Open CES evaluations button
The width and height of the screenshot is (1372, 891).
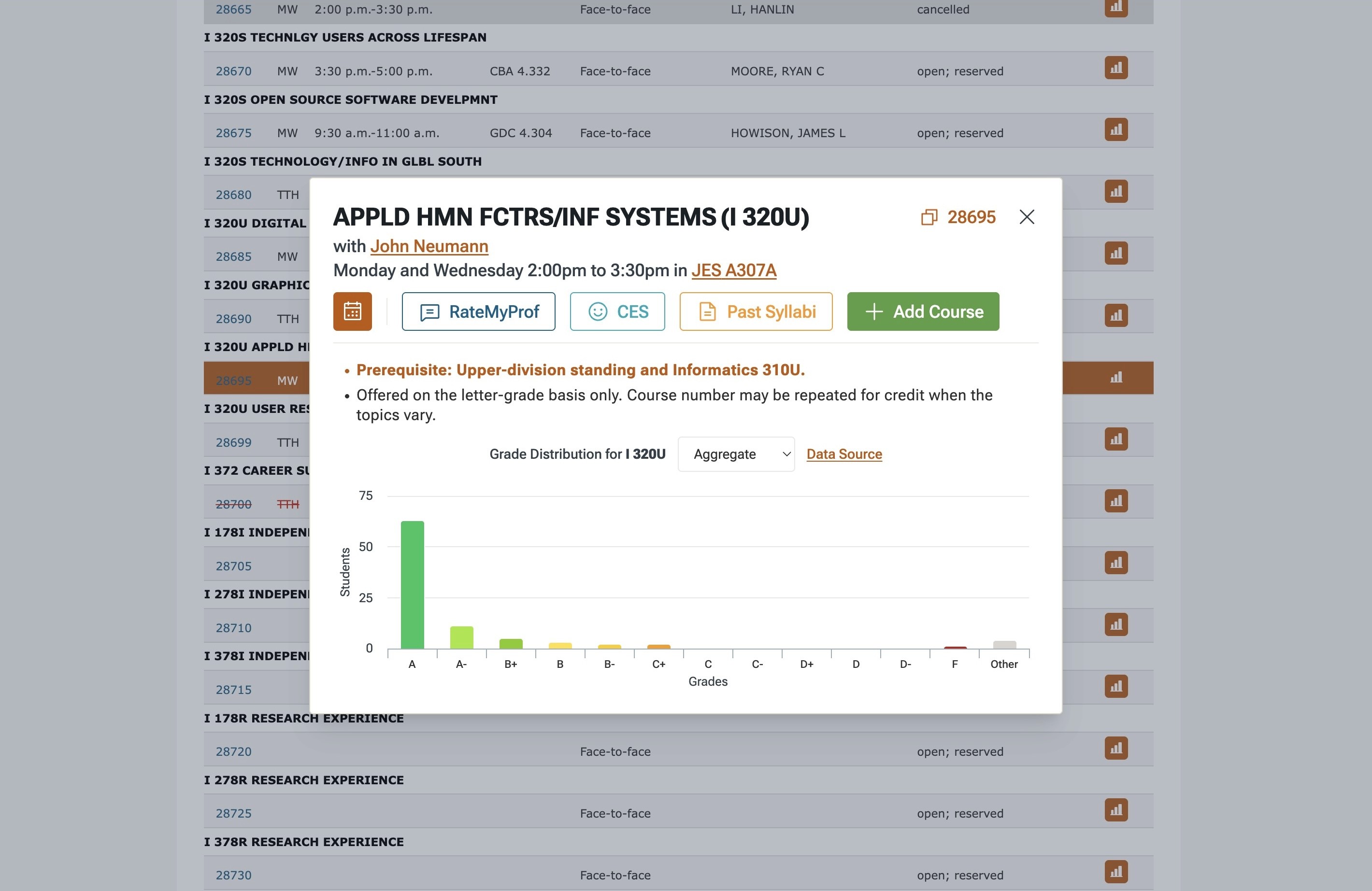[x=617, y=311]
